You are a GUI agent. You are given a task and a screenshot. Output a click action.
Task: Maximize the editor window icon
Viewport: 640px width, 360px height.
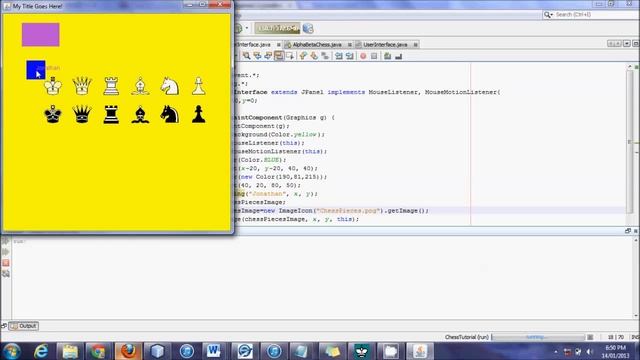pyautogui.click(x=636, y=44)
